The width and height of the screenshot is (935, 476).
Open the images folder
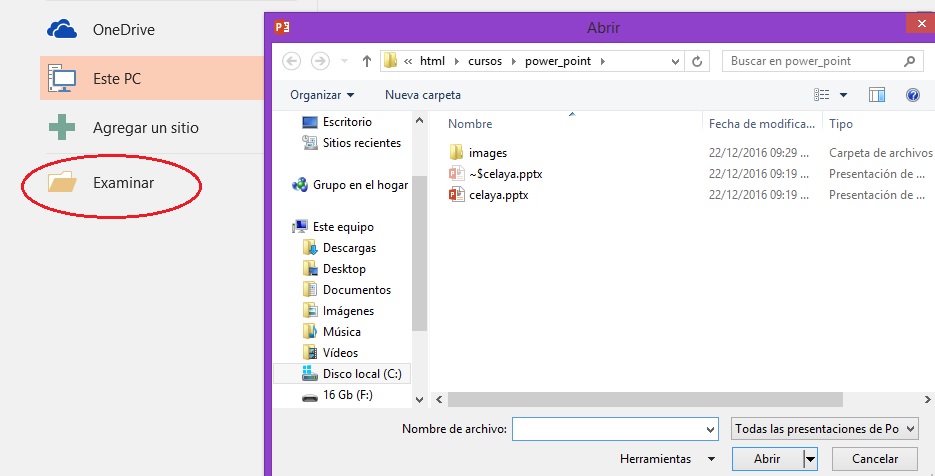click(x=487, y=153)
